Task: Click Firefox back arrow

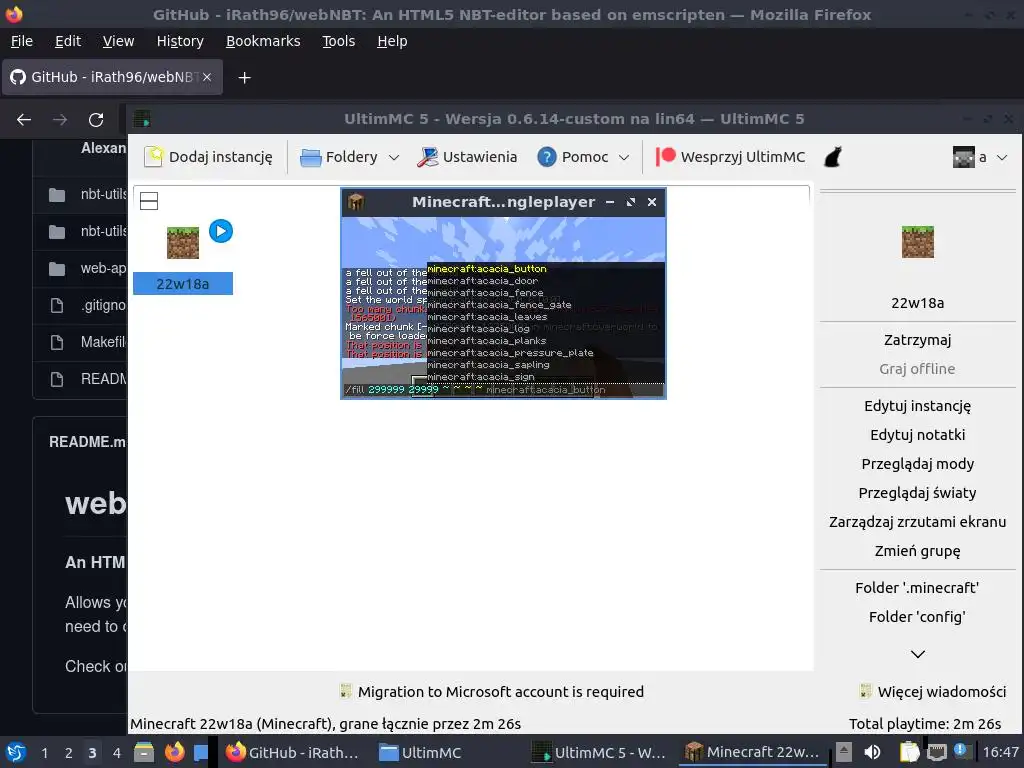Action: (x=24, y=120)
